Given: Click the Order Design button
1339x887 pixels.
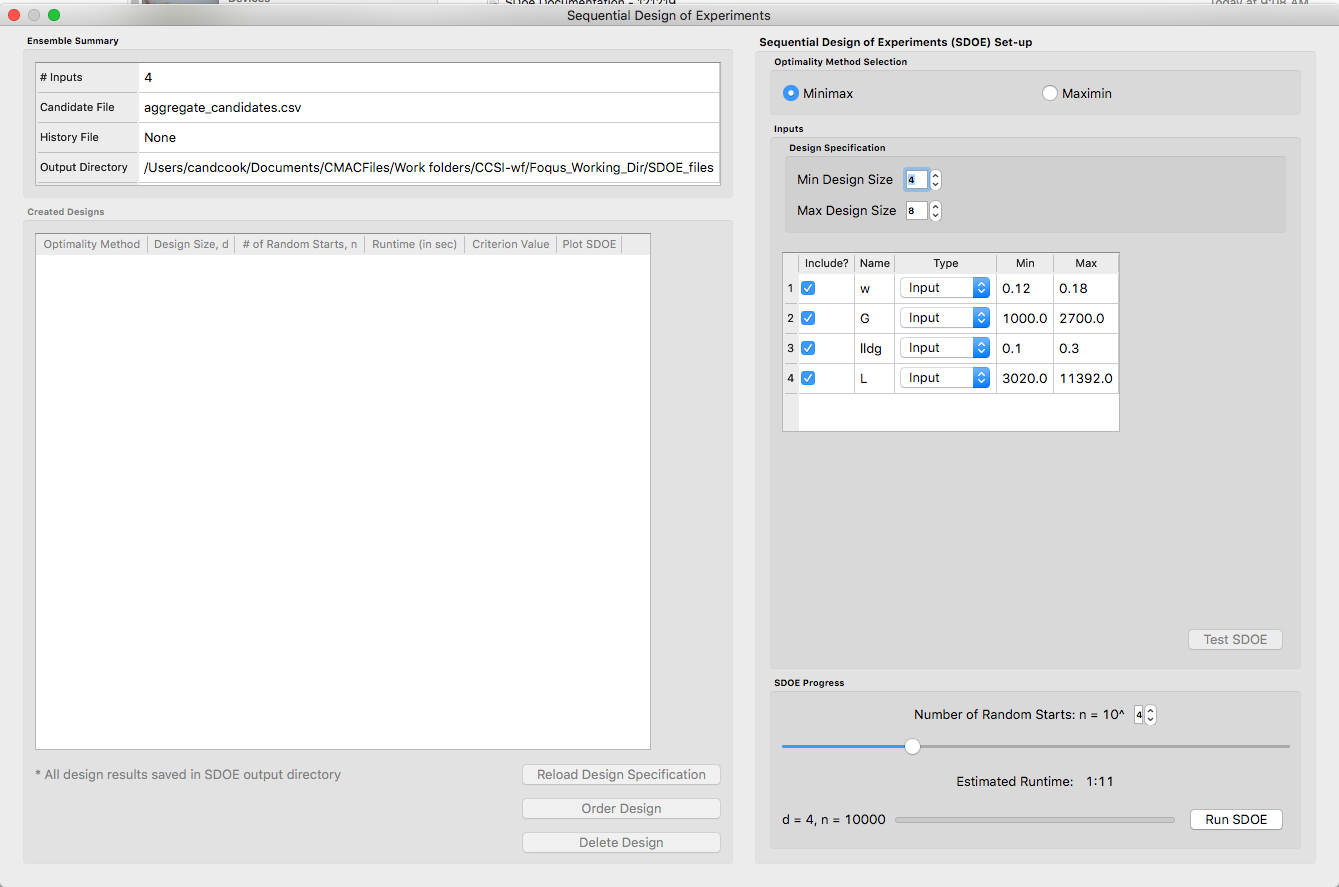Looking at the screenshot, I should [x=620, y=808].
